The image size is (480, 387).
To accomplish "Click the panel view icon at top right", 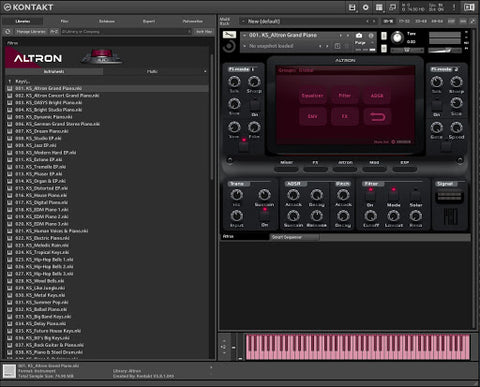I will click(469, 7).
